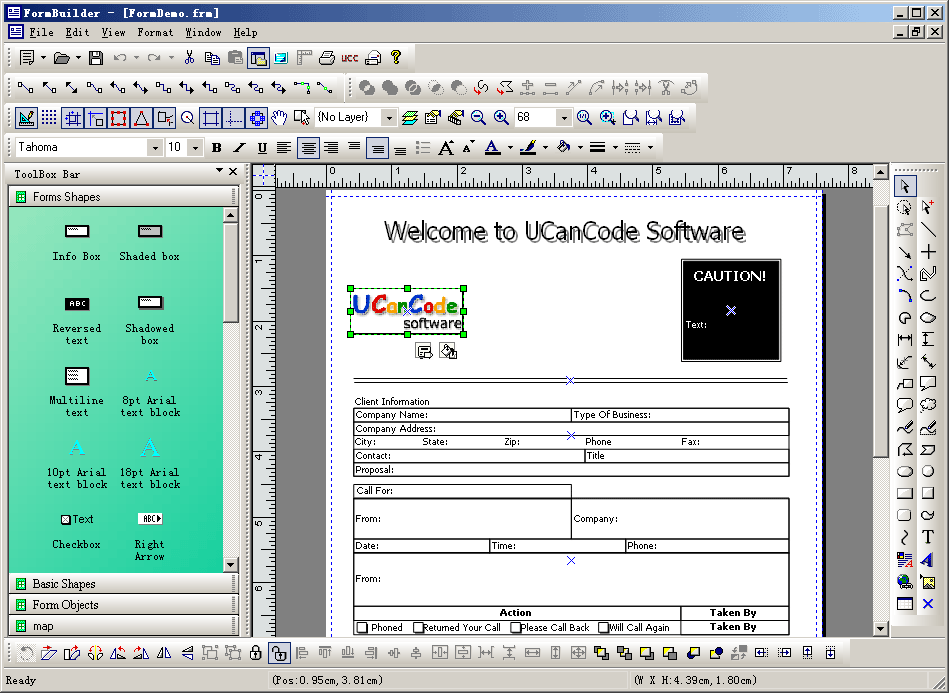
Task: Expand the Basic Shapes category
Action: [x=123, y=584]
